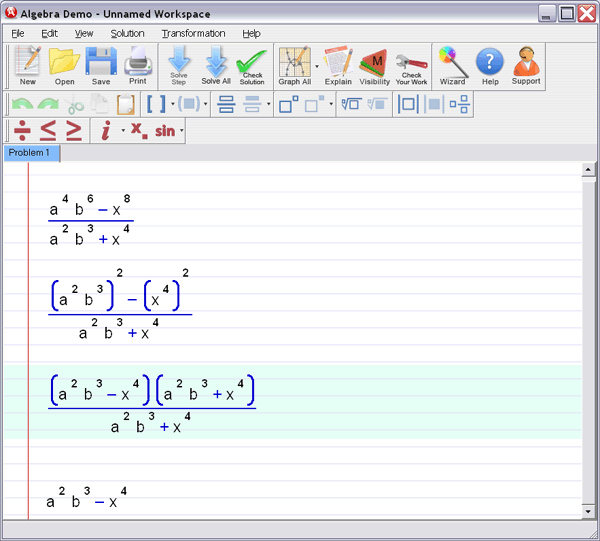Launch the Wizard
Screen dimensions: 600x541
pos(452,66)
